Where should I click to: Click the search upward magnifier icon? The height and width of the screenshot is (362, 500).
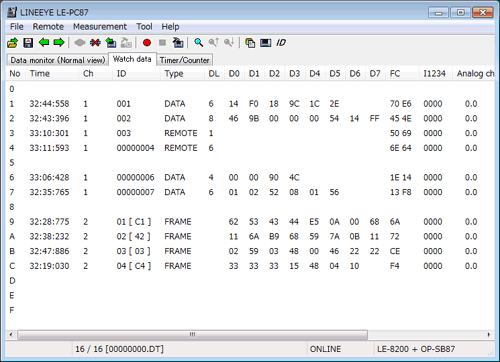[214, 42]
